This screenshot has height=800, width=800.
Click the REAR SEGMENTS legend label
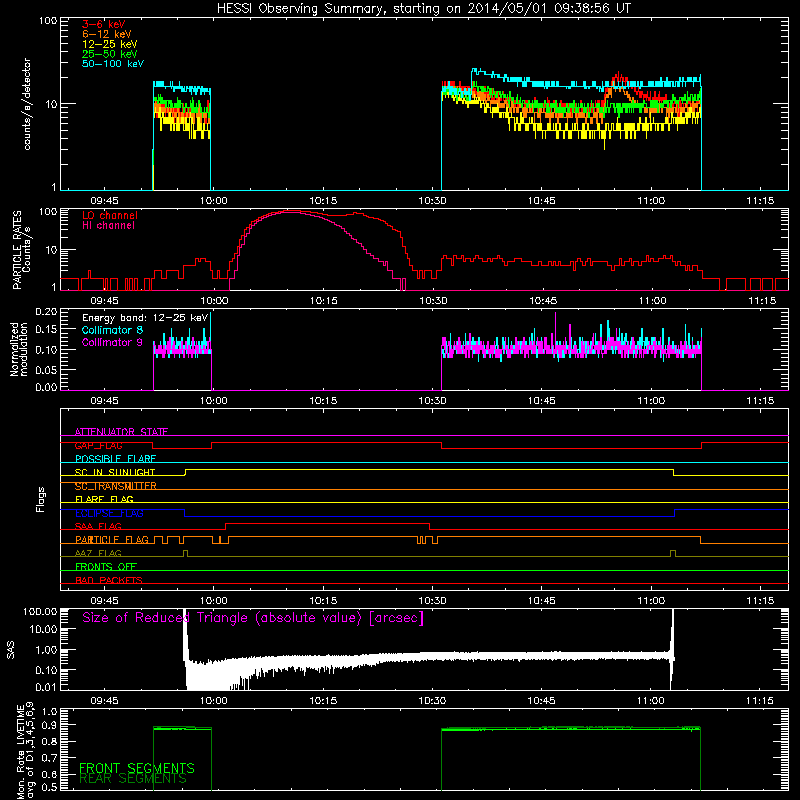coord(133,778)
